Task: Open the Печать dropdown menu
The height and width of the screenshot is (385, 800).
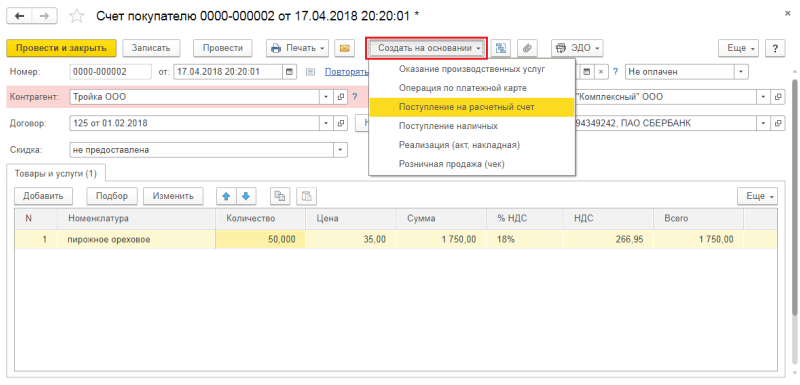Action: coord(297,48)
